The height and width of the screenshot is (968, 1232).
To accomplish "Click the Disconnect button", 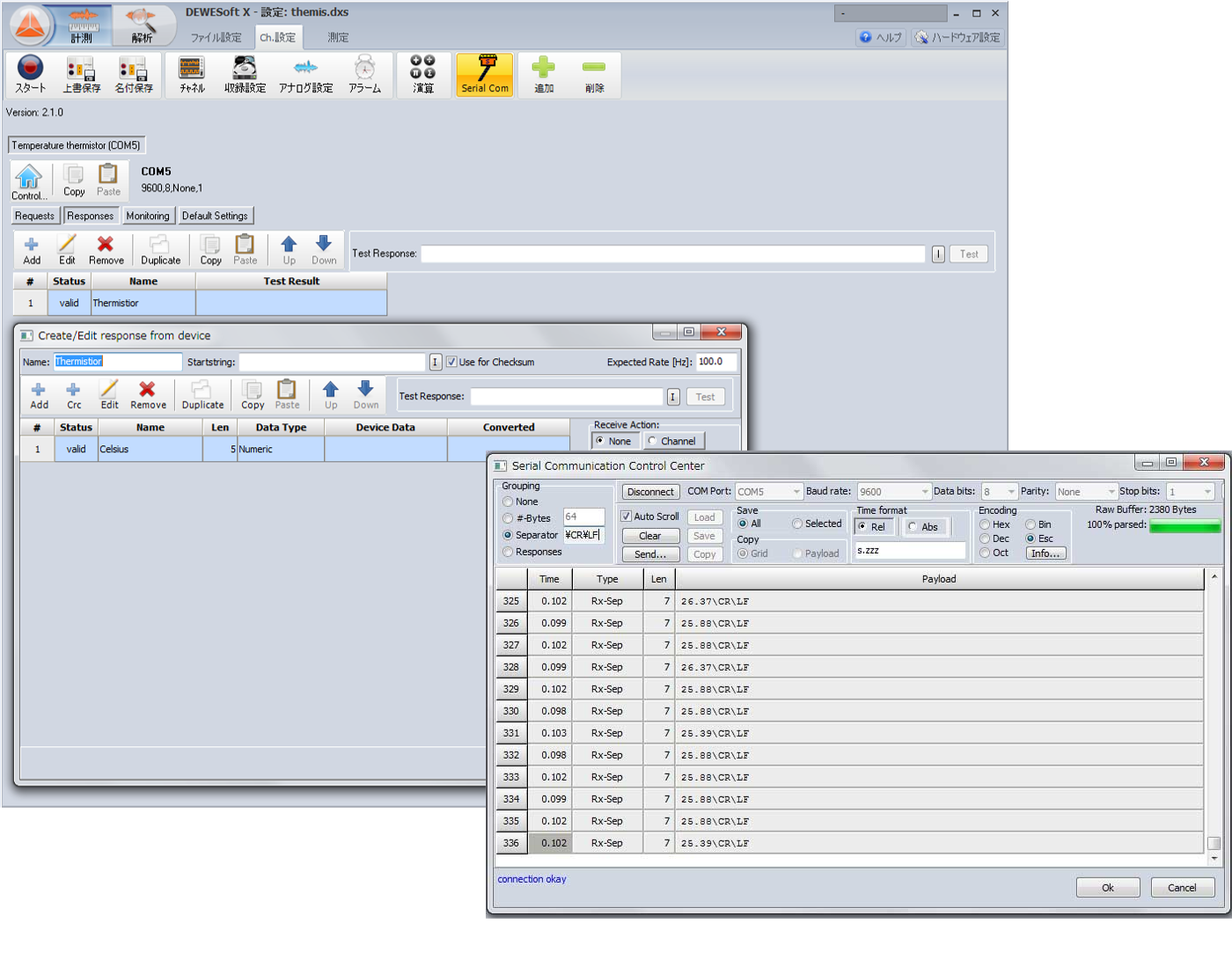I will (650, 492).
